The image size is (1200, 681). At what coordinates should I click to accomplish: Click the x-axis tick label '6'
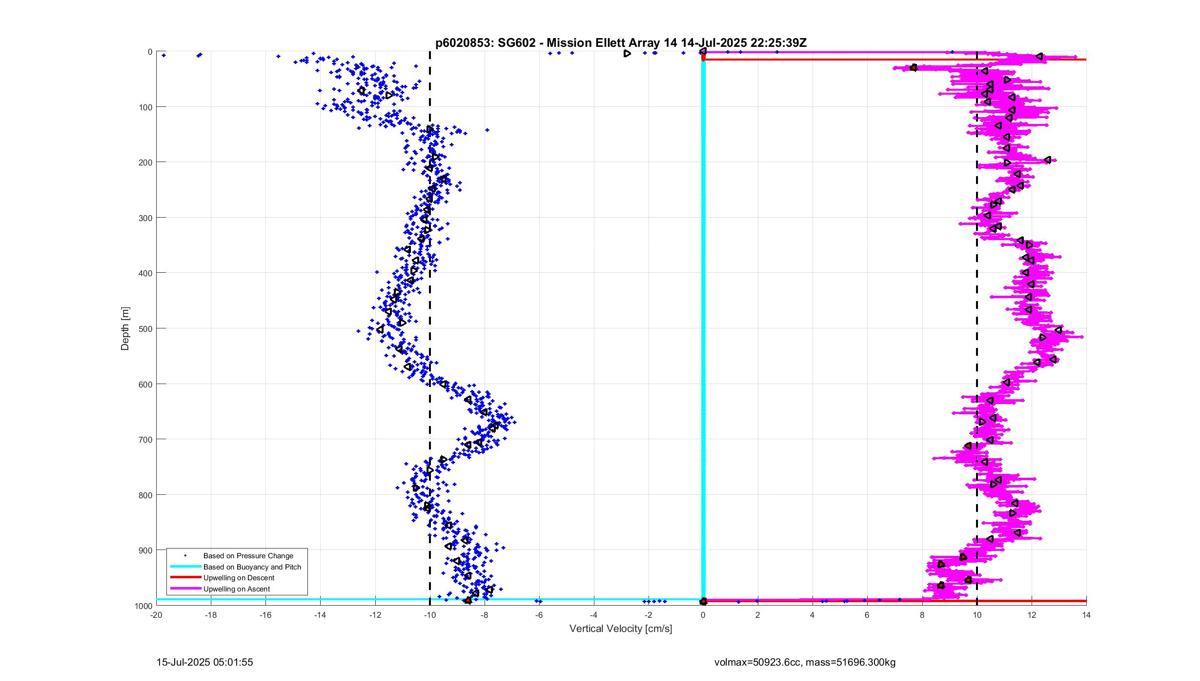(867, 615)
